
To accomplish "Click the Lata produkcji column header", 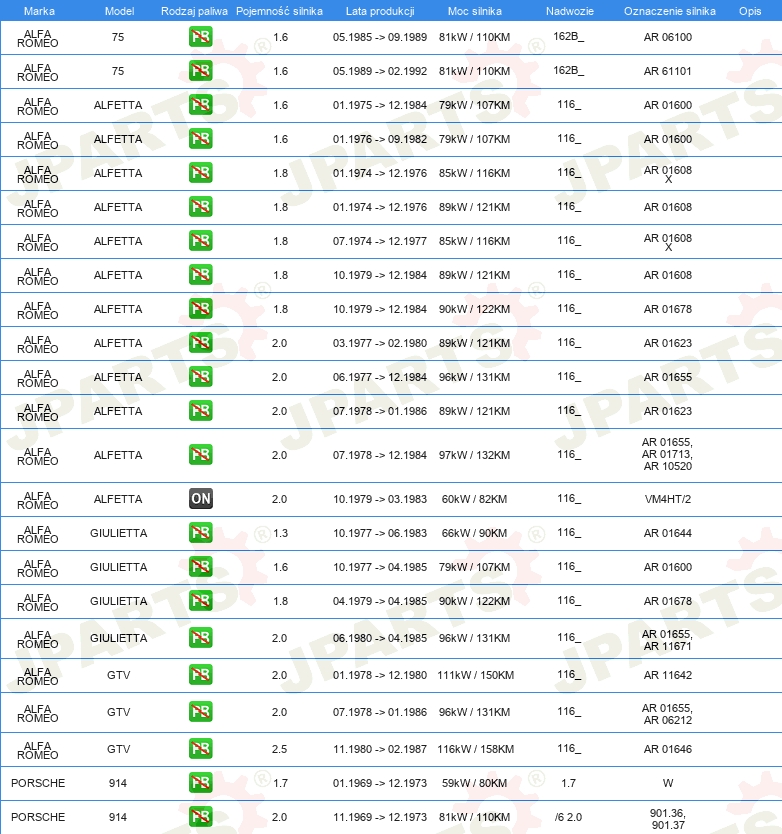I will pyautogui.click(x=380, y=11).
